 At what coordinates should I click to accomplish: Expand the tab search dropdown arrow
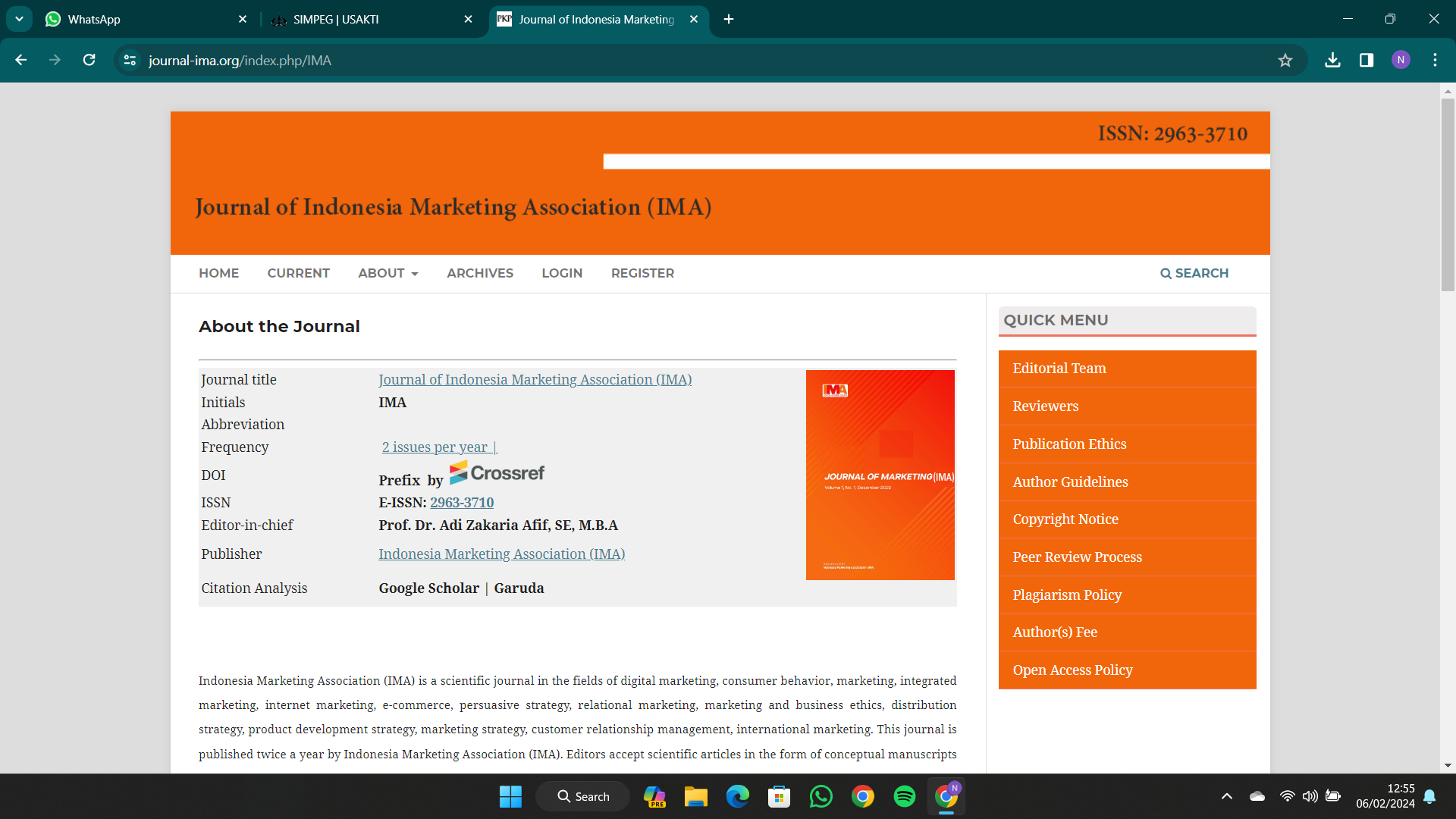[19, 19]
